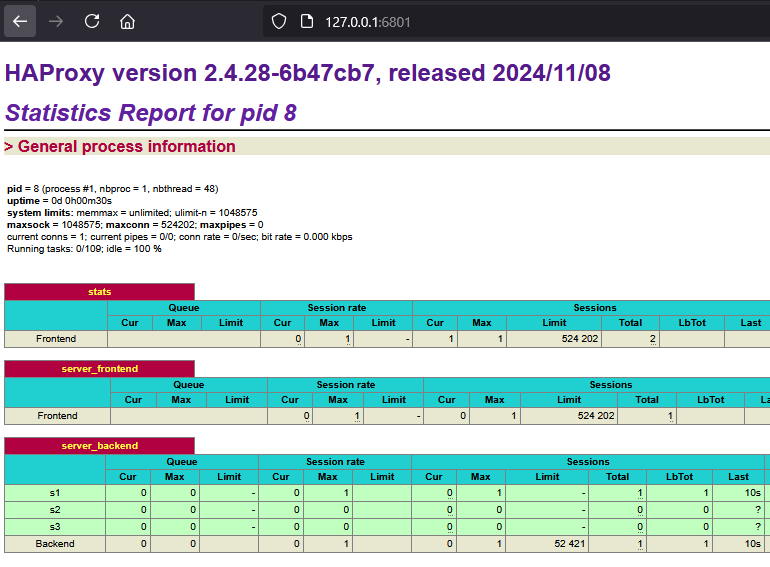Click the Last column header in stats table
This screenshot has height=567, width=770.
point(751,323)
